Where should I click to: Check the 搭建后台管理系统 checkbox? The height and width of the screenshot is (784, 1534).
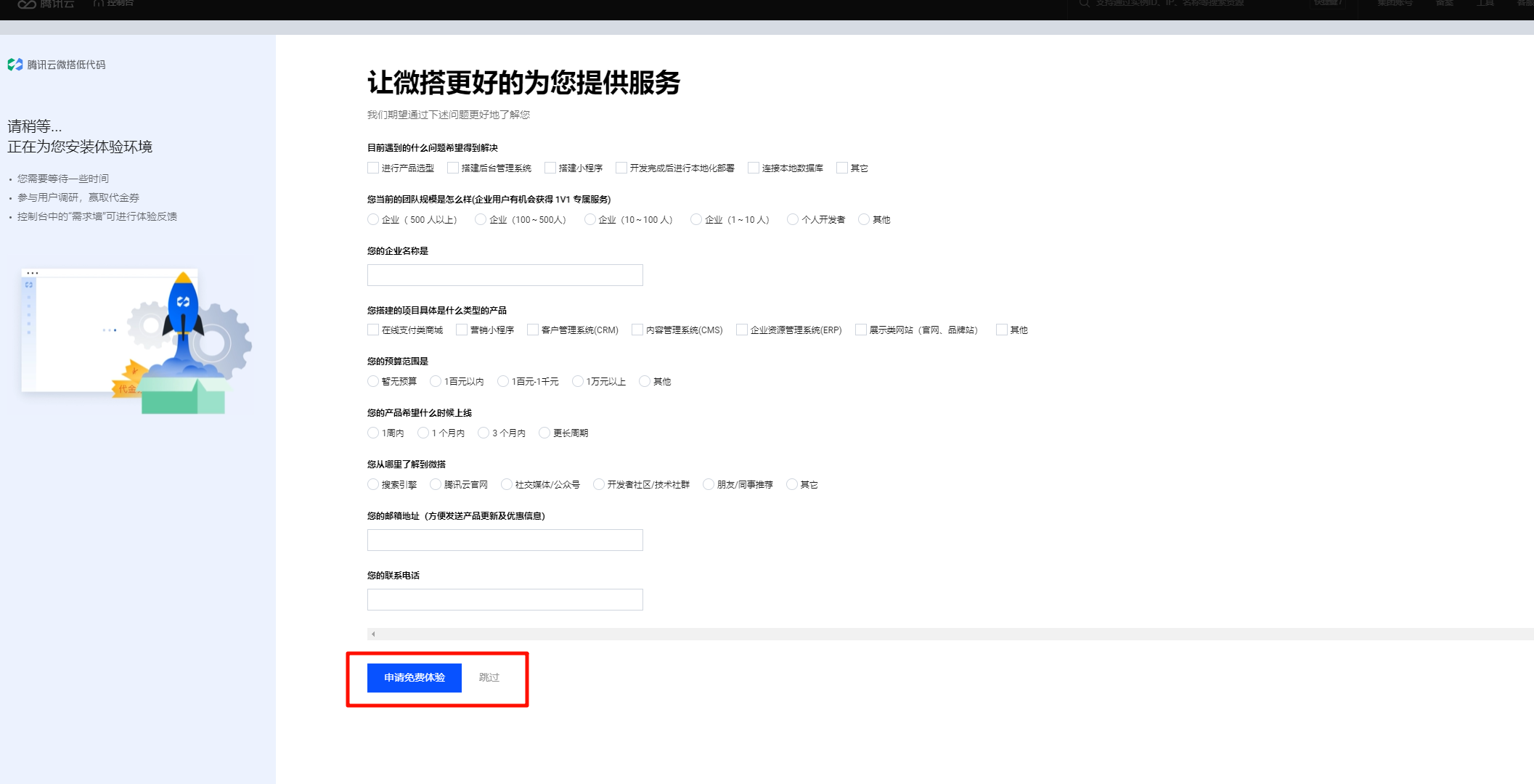(x=453, y=168)
